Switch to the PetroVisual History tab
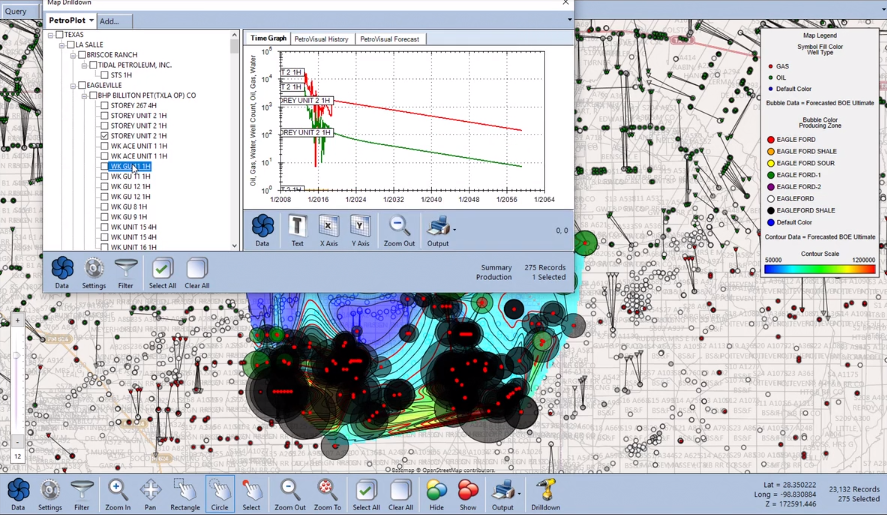 click(x=321, y=39)
